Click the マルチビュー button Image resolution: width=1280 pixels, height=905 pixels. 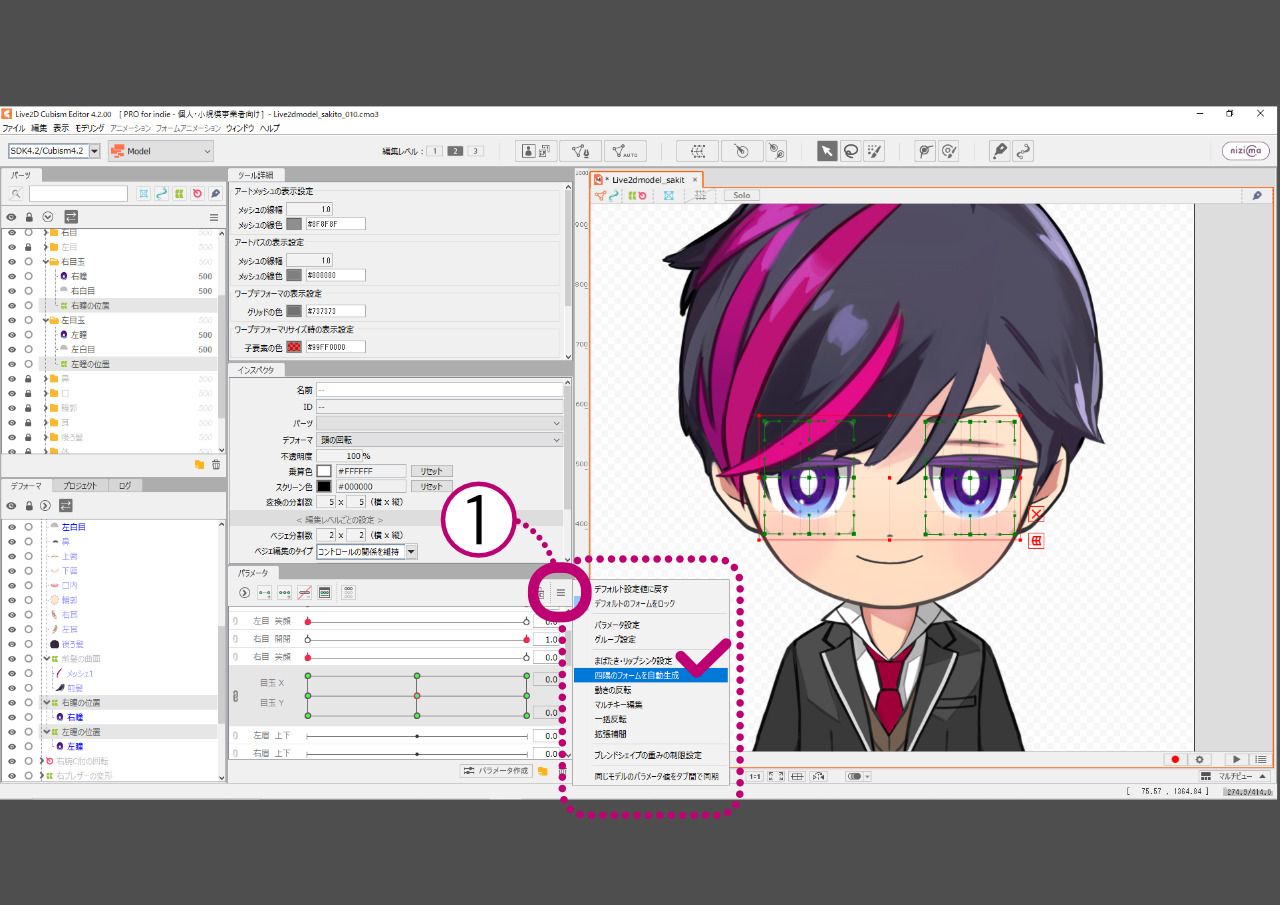[1234, 777]
